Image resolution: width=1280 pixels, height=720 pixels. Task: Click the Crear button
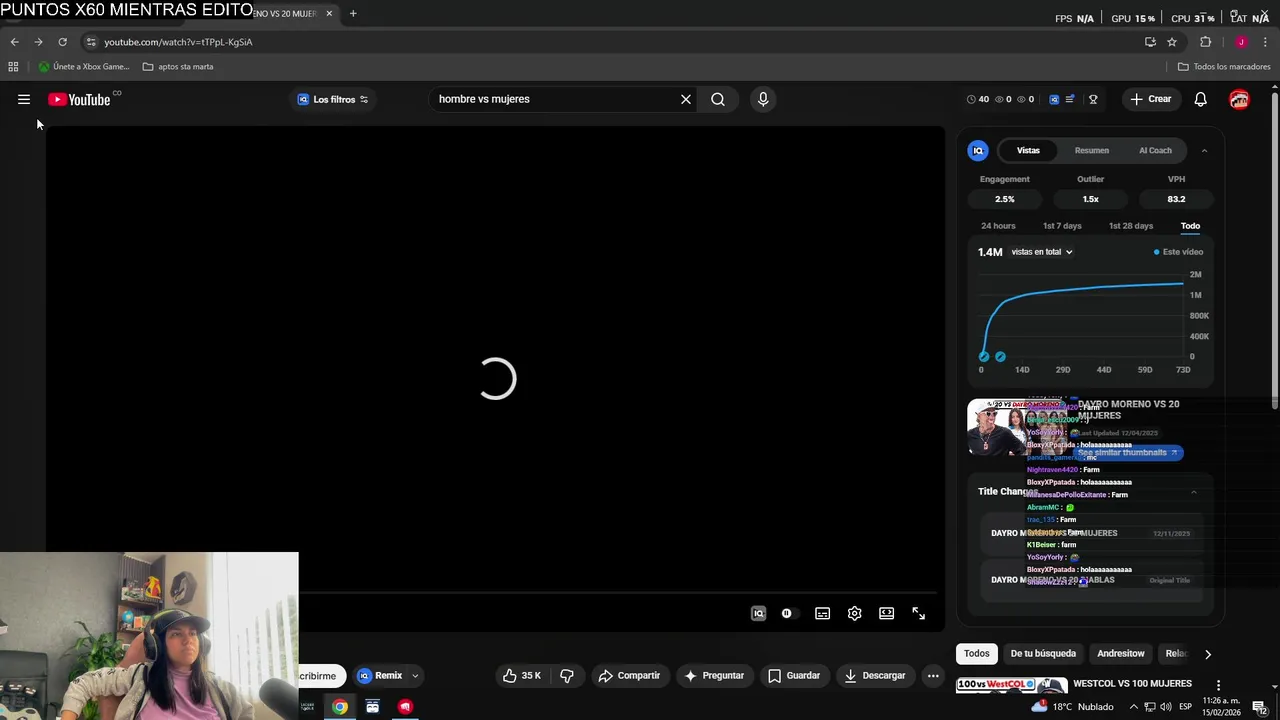(1150, 99)
